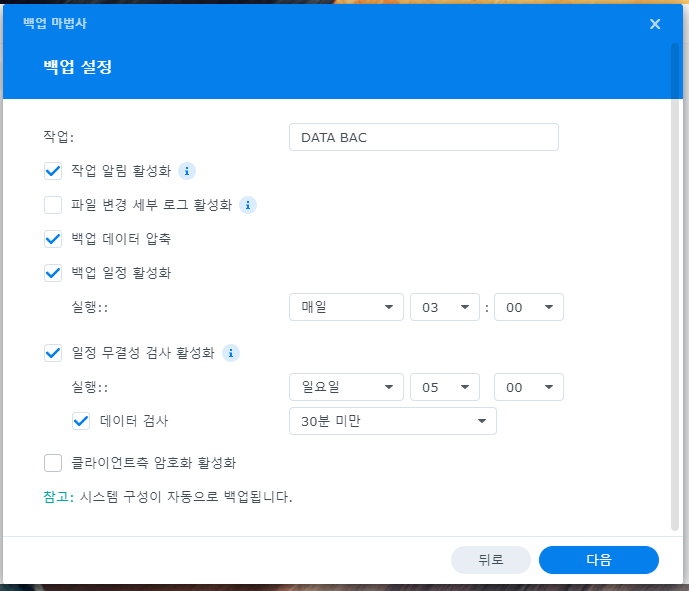Click the dialog's vertical scrollbar
The height and width of the screenshot is (591, 689).
tap(675, 287)
